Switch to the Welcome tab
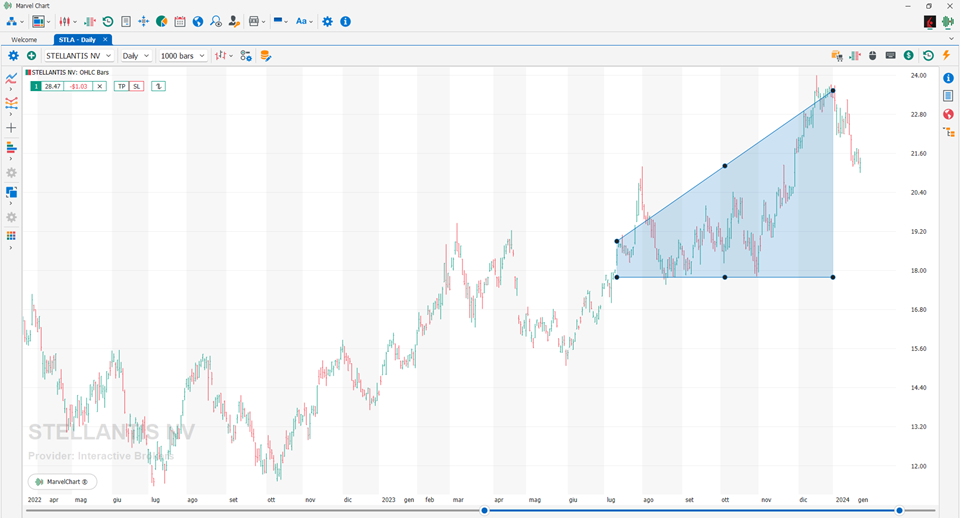The width and height of the screenshot is (960, 518). 24,40
